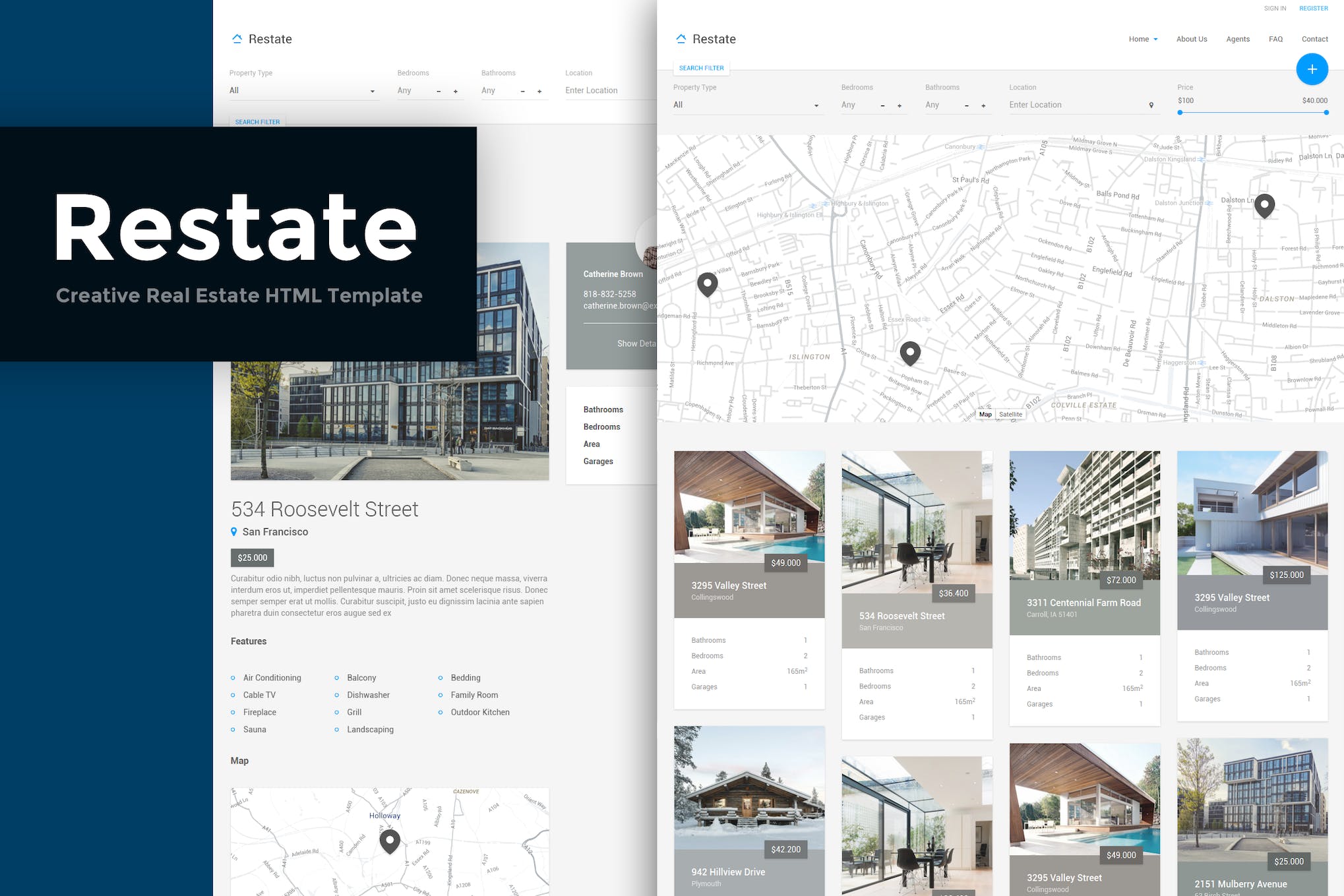Click the map marker near Dalston
Viewport: 1344px width, 896px height.
[x=1264, y=204]
